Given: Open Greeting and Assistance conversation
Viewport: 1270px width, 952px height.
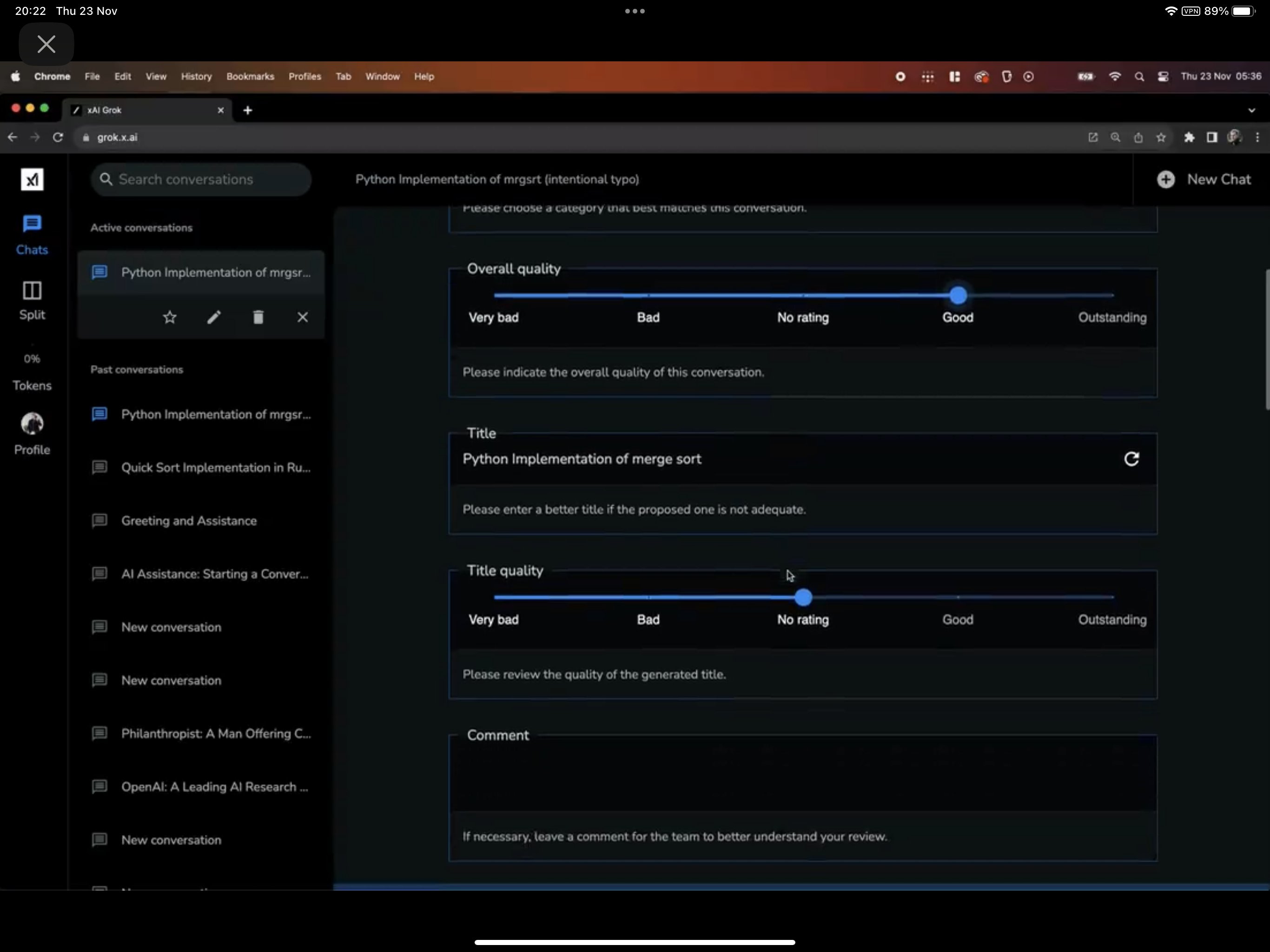Looking at the screenshot, I should tap(201, 521).
